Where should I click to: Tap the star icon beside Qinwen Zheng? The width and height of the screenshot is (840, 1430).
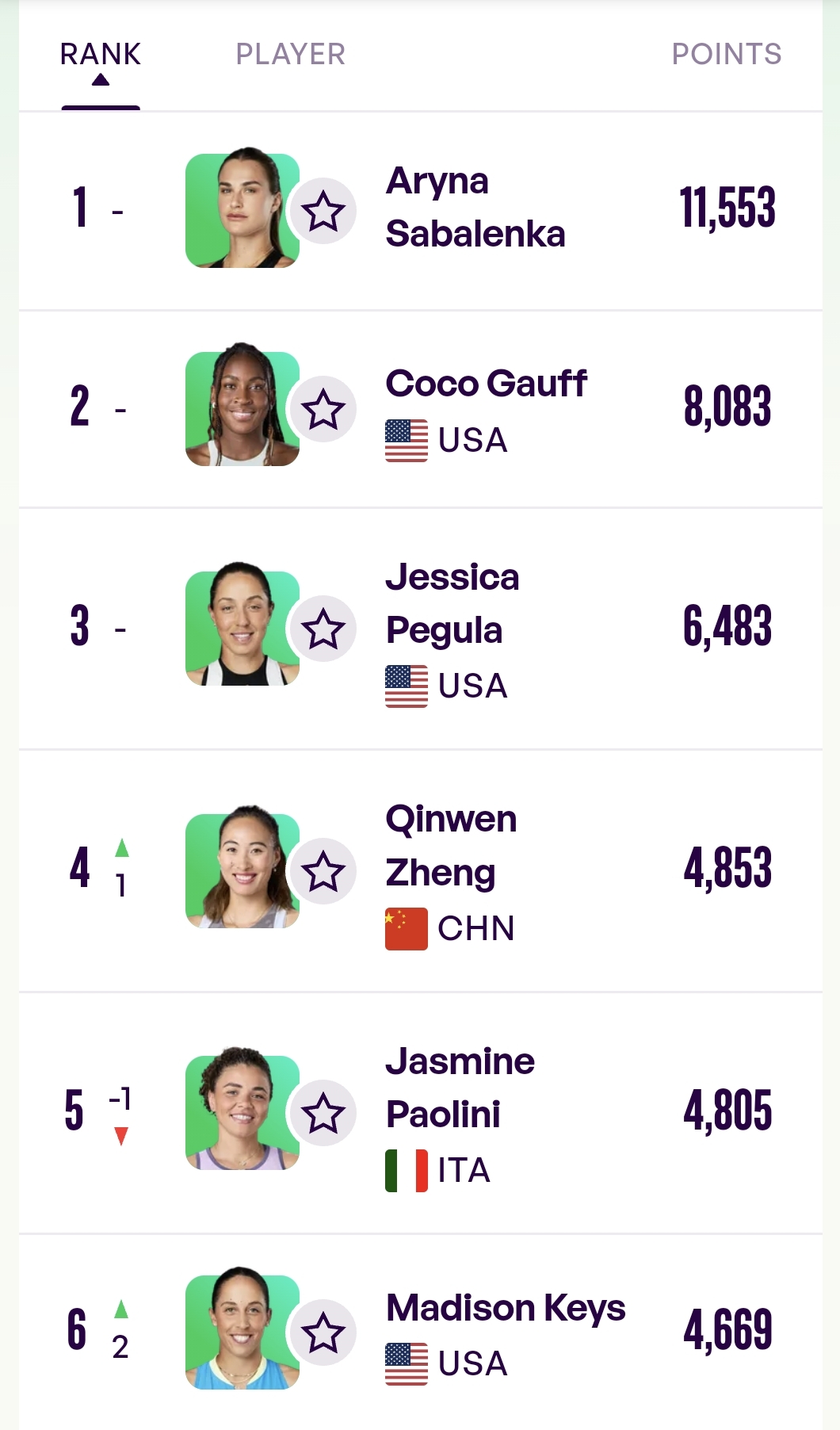(x=323, y=871)
